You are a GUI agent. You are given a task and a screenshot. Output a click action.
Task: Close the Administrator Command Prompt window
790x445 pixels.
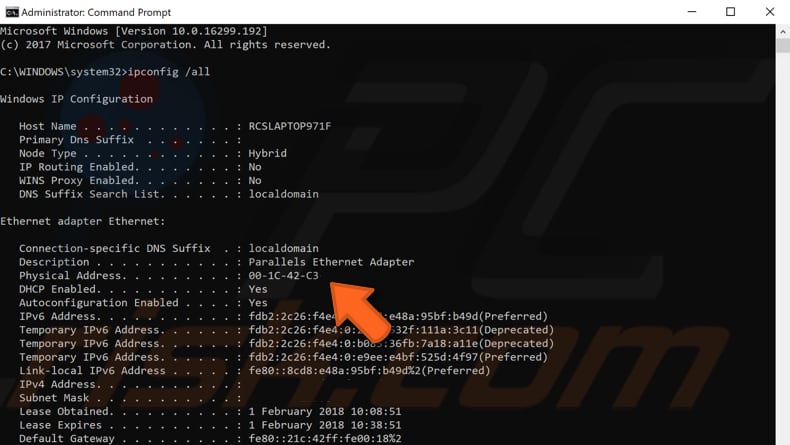[769, 12]
